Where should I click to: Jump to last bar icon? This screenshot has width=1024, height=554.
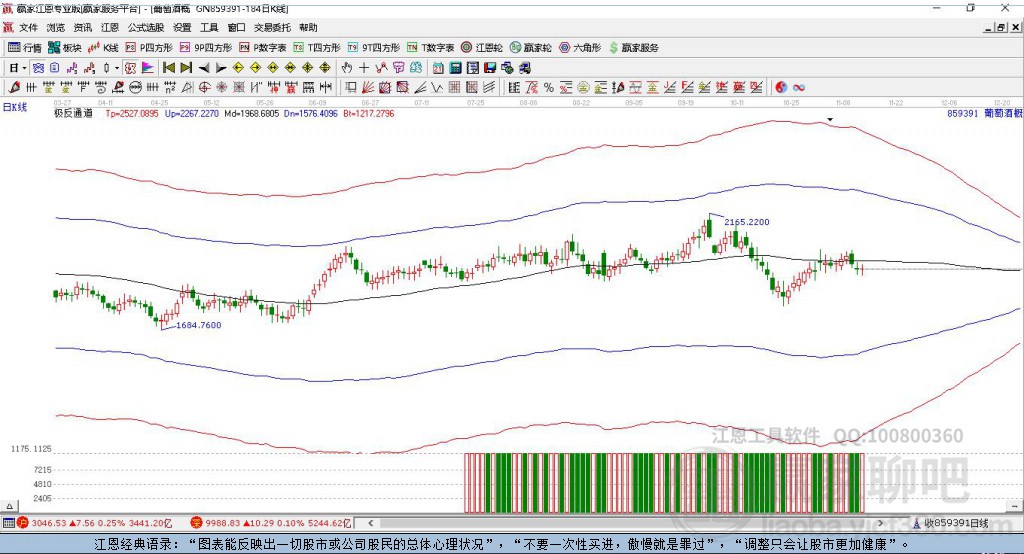(x=186, y=68)
